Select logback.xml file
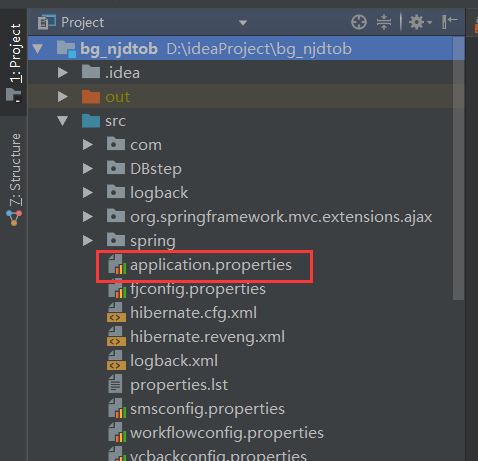The image size is (478, 461). (174, 361)
